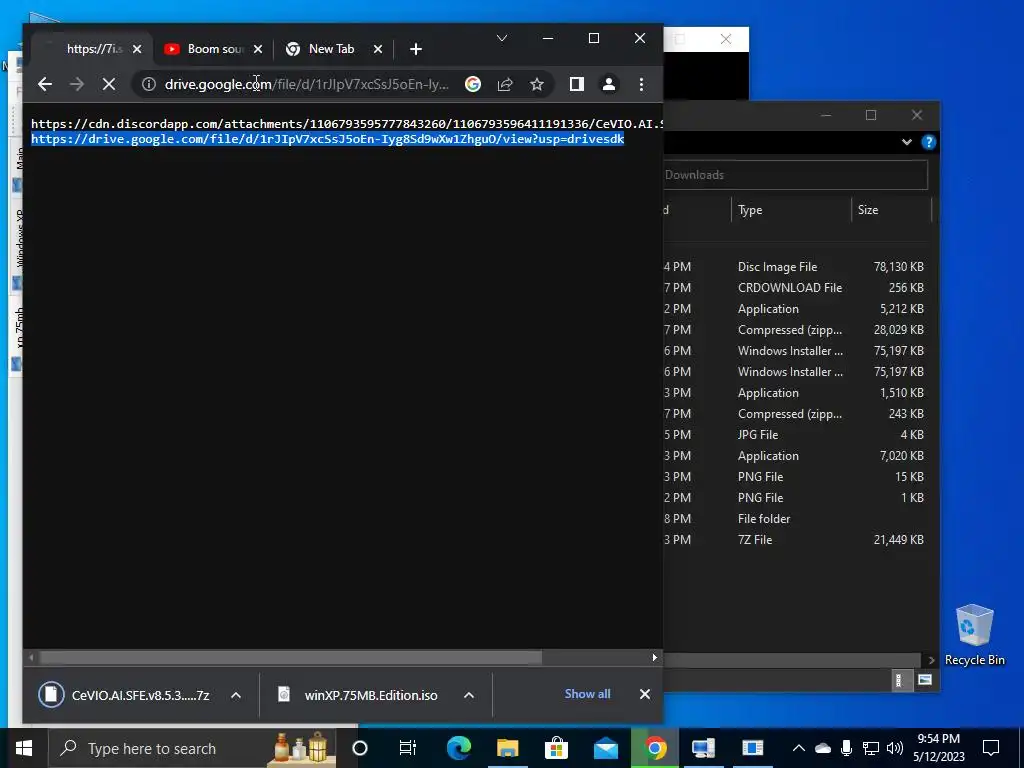The width and height of the screenshot is (1024, 768).
Task: Launch Microsoft Edge from taskbar
Action: [x=458, y=748]
